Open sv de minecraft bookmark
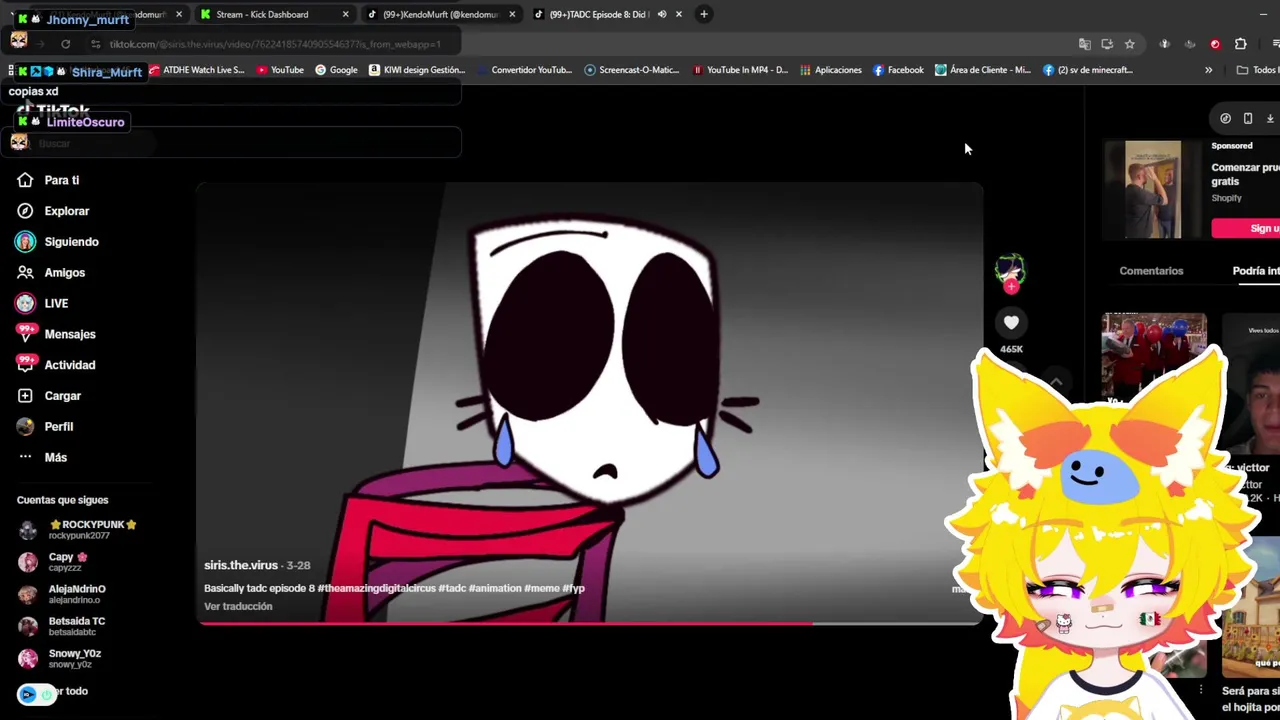This screenshot has height=720, width=1280. (1088, 70)
